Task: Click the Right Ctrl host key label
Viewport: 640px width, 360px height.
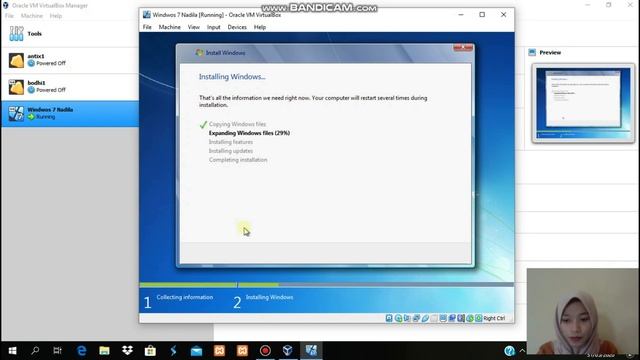Action: [x=494, y=318]
